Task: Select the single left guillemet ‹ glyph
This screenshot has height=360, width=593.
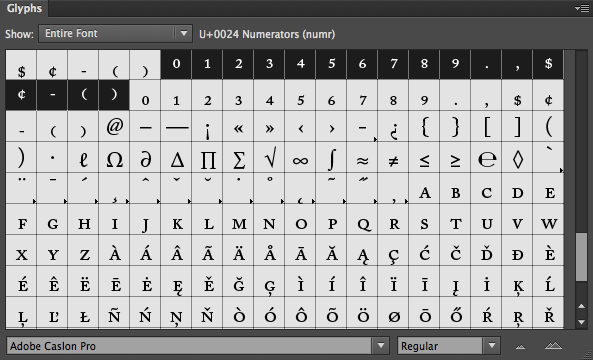Action: pyautogui.click(x=300, y=126)
